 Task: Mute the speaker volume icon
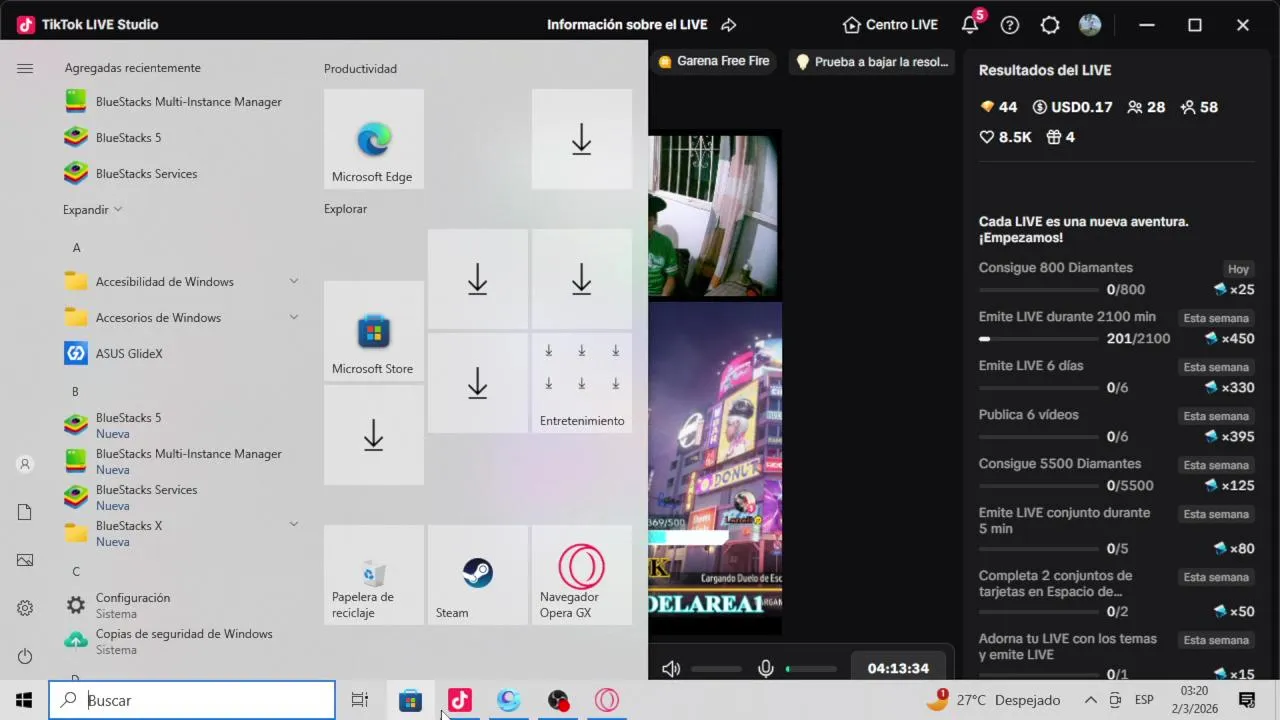tap(671, 669)
